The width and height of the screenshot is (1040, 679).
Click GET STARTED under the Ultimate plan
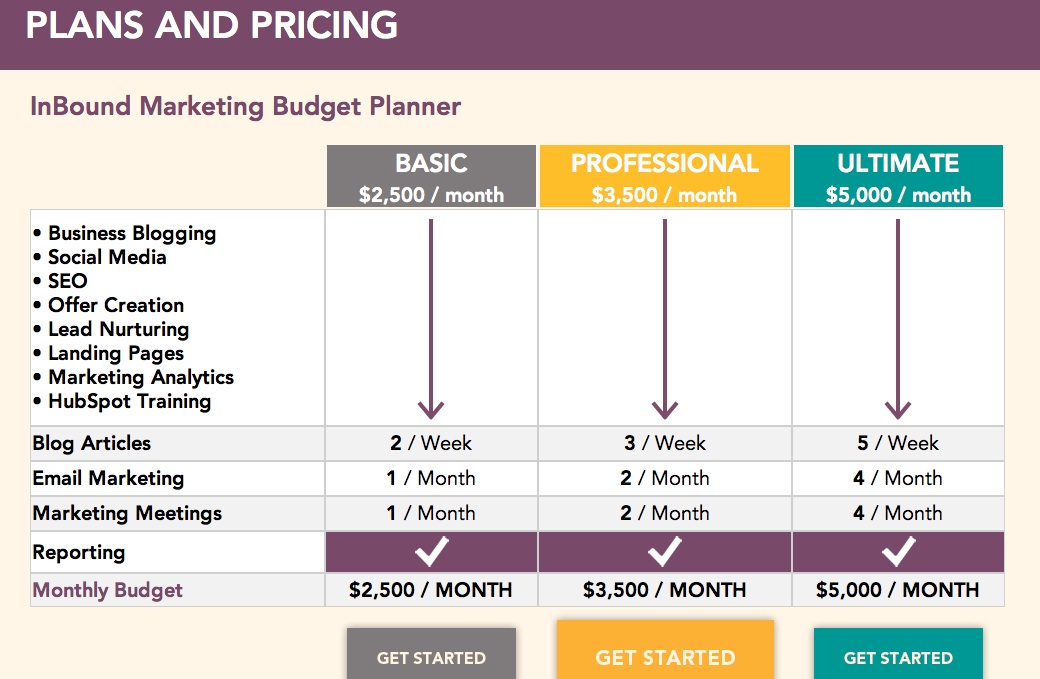(x=897, y=656)
